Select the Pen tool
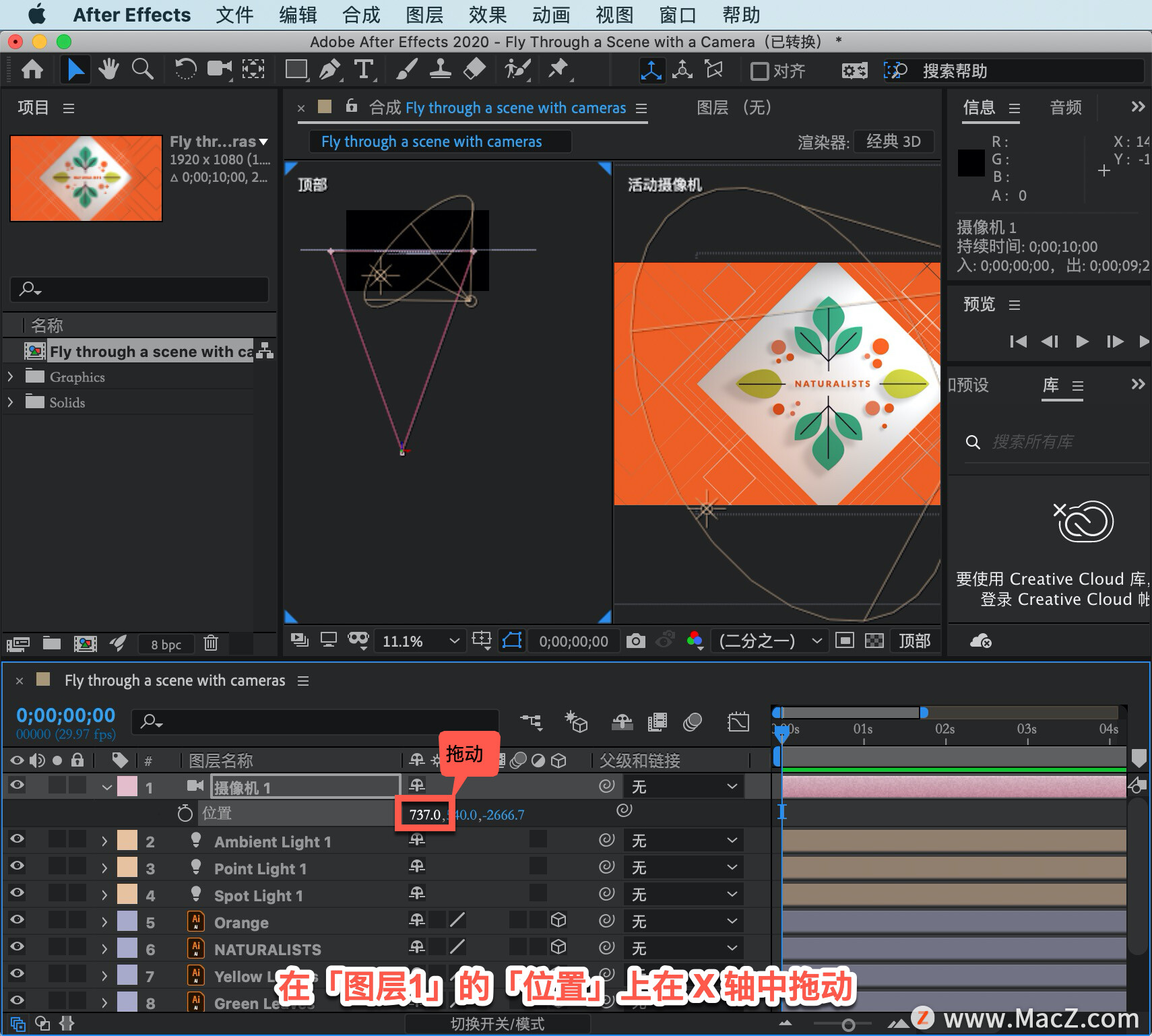The width and height of the screenshot is (1152, 1036). pos(329,69)
